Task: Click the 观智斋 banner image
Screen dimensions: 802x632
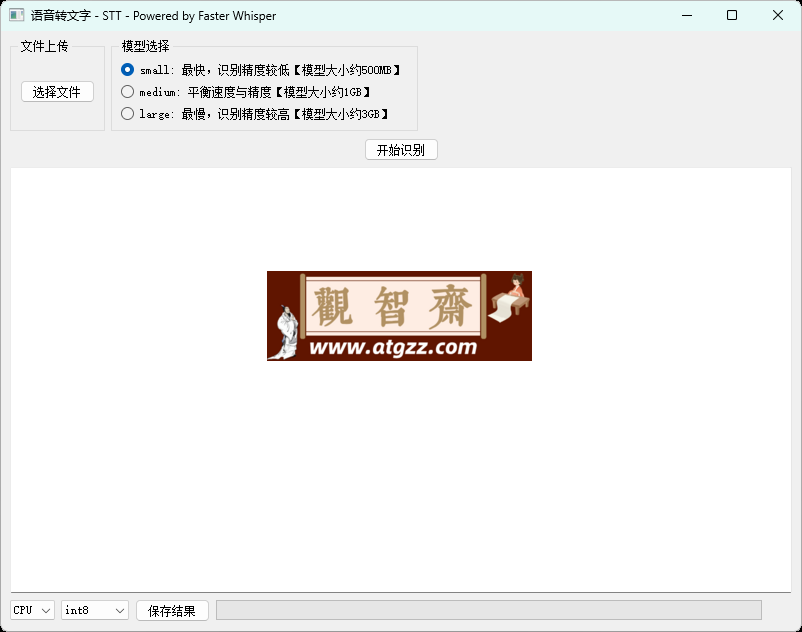Action: tap(399, 316)
